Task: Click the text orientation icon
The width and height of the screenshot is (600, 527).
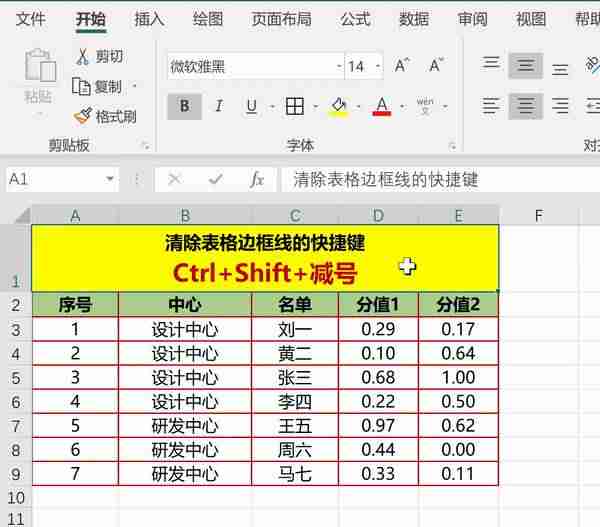Action: click(x=592, y=65)
